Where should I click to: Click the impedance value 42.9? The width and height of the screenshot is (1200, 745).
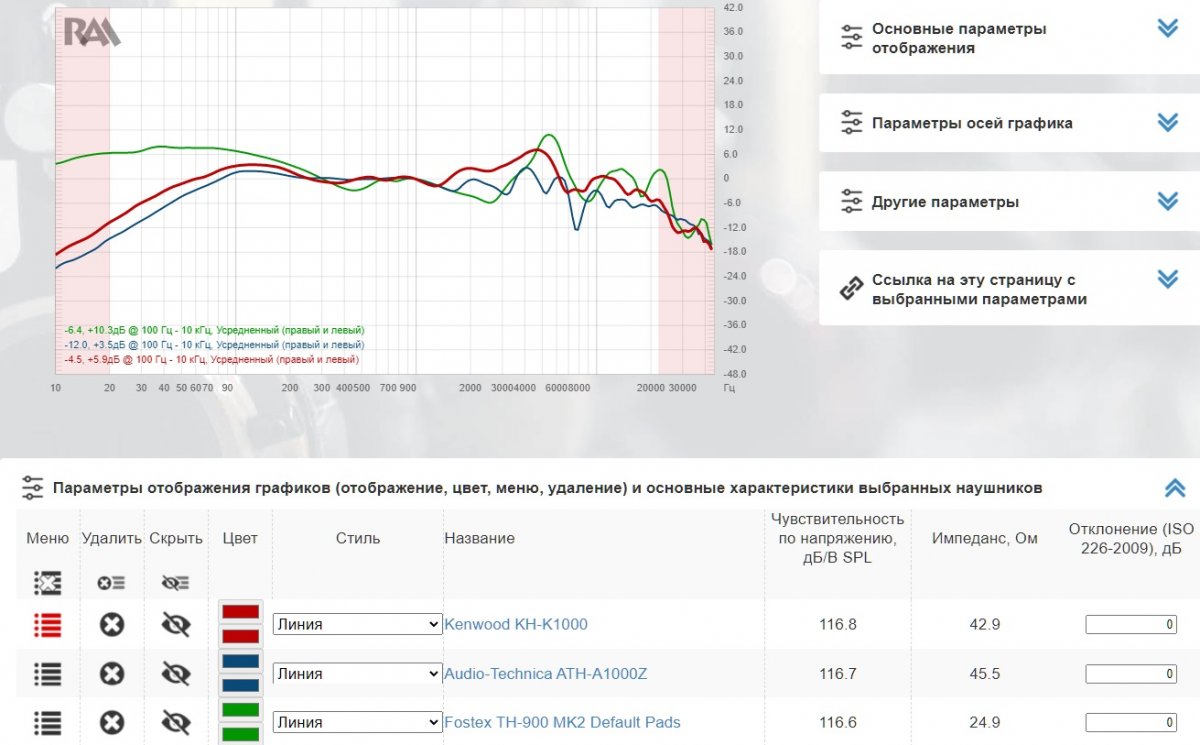coord(985,624)
